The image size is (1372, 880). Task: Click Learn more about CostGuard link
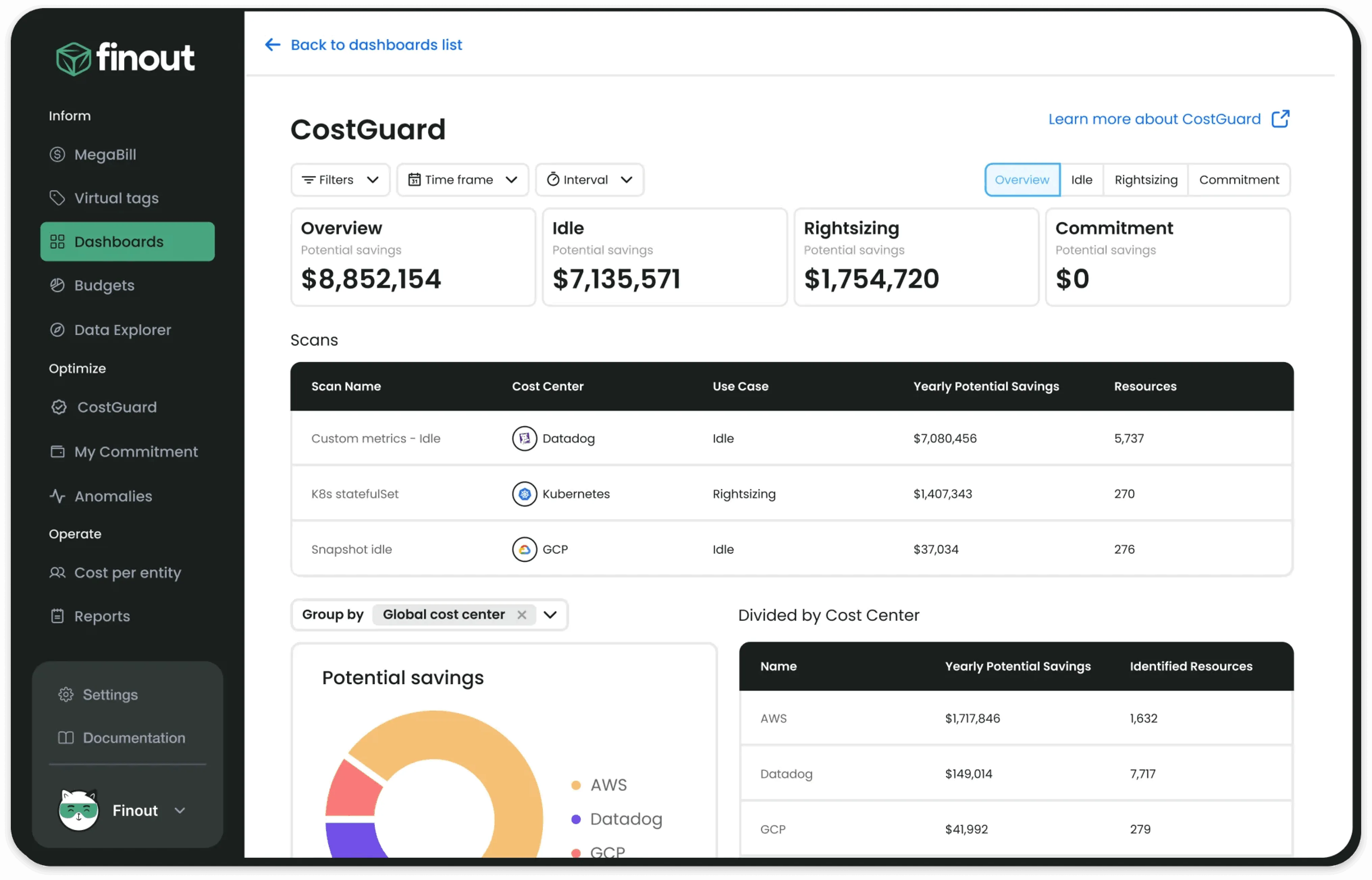tap(1154, 119)
